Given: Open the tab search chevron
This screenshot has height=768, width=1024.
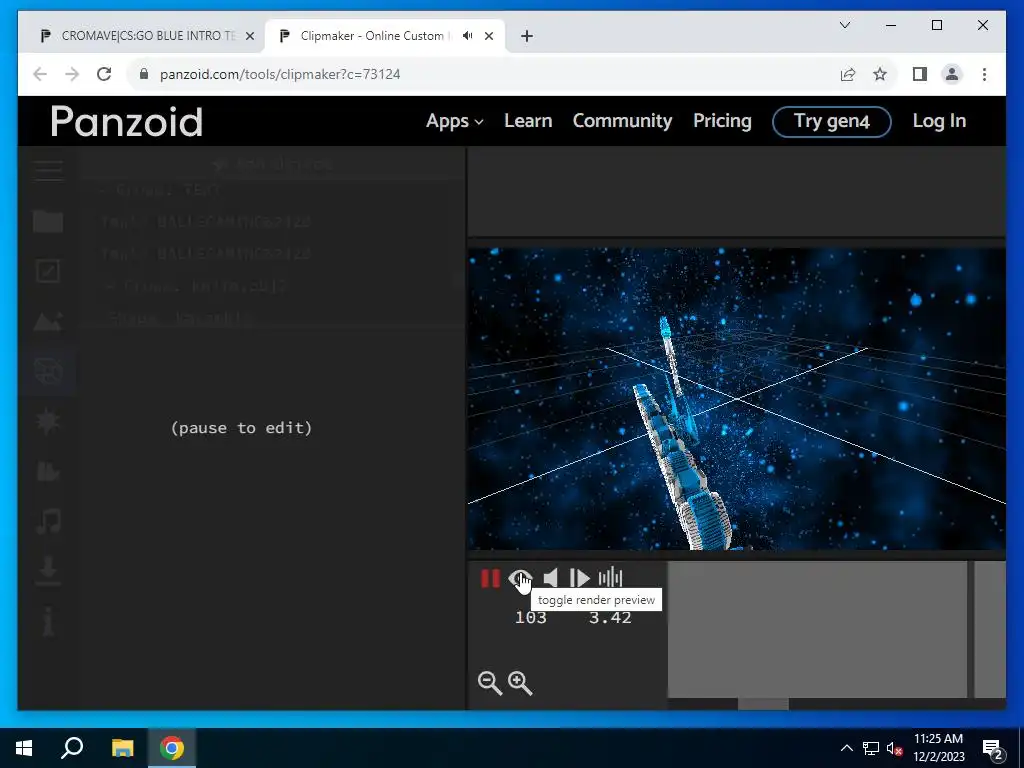Looking at the screenshot, I should coord(845,25).
